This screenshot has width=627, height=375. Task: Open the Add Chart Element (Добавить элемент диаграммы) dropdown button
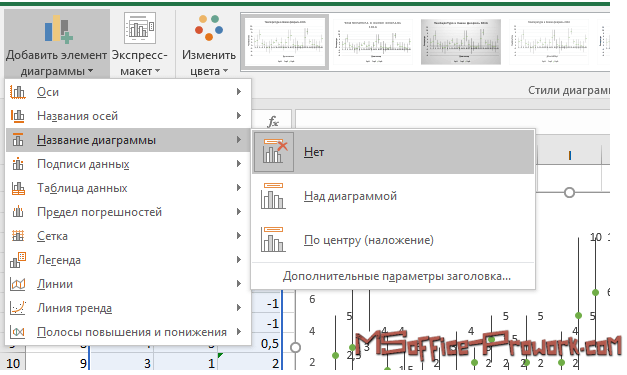point(57,44)
